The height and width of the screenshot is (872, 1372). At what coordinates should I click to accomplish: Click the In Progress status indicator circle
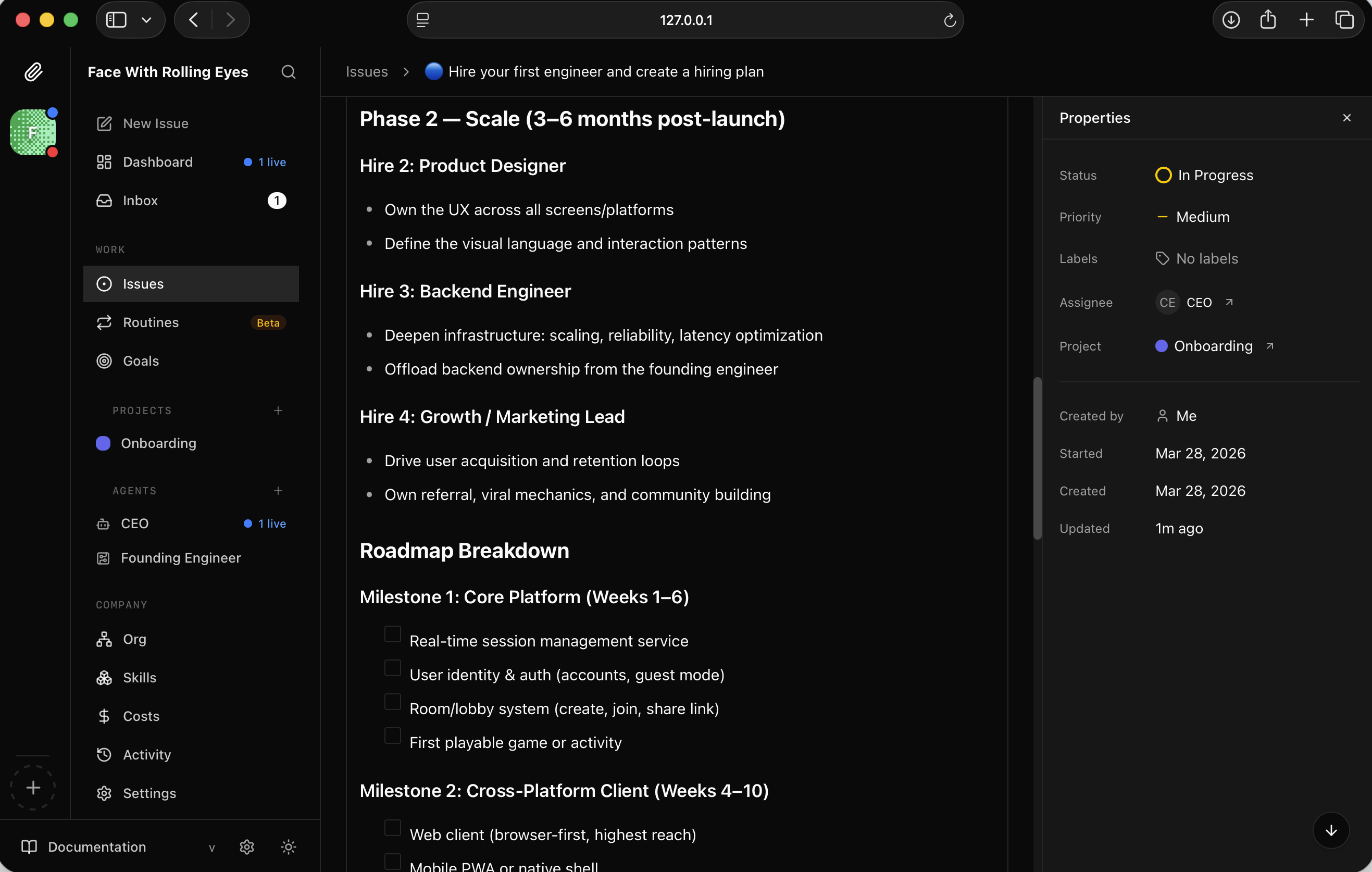pyautogui.click(x=1163, y=175)
